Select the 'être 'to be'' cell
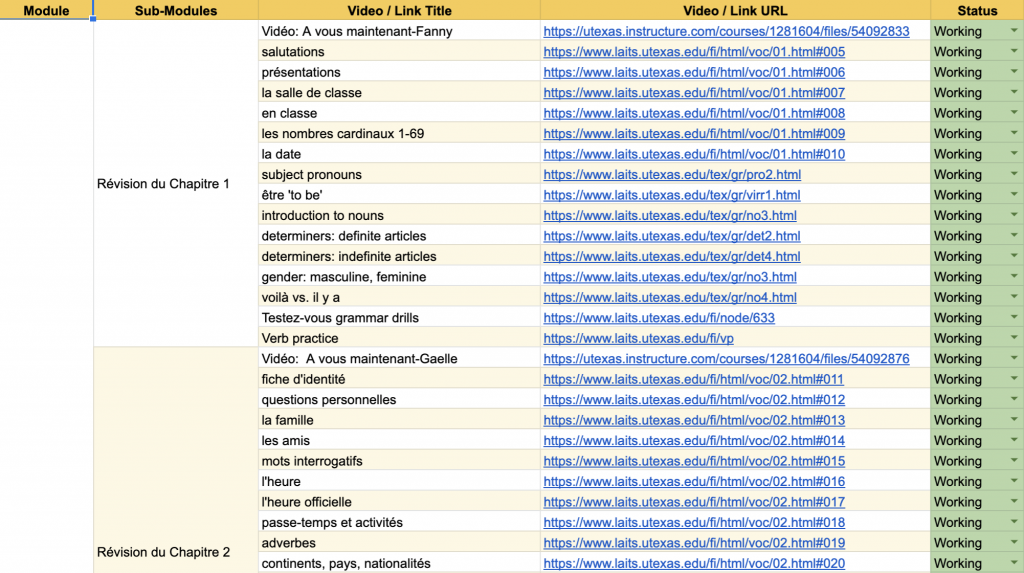This screenshot has height=573, width=1024. pyautogui.click(x=399, y=195)
